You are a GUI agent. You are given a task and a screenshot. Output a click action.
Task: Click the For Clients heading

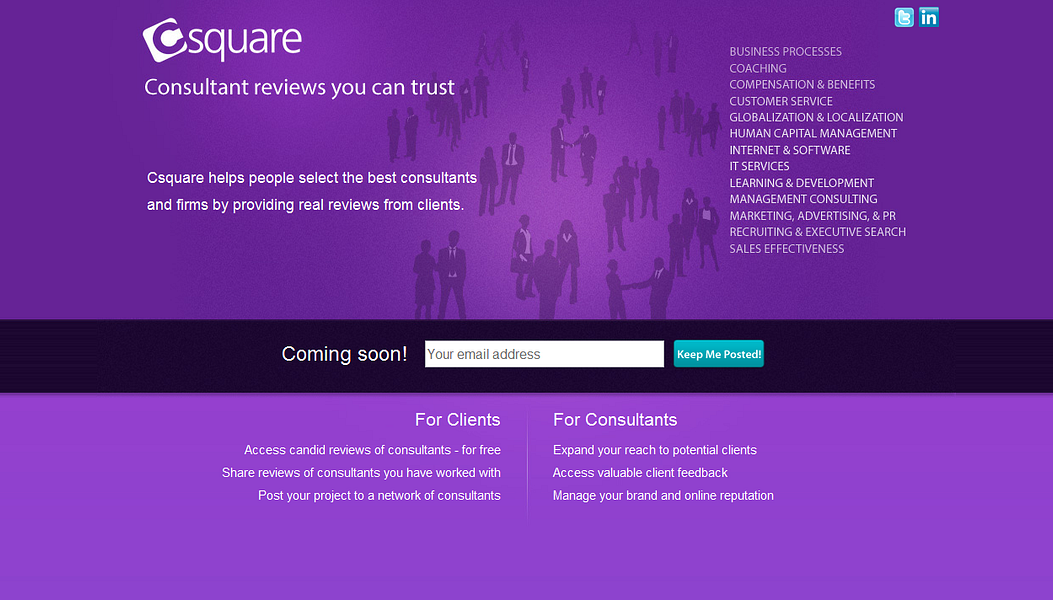point(458,419)
